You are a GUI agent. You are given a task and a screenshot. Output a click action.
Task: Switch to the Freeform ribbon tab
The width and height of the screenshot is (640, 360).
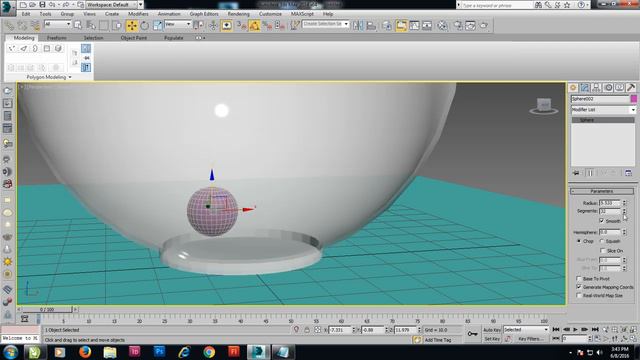pyautogui.click(x=57, y=38)
